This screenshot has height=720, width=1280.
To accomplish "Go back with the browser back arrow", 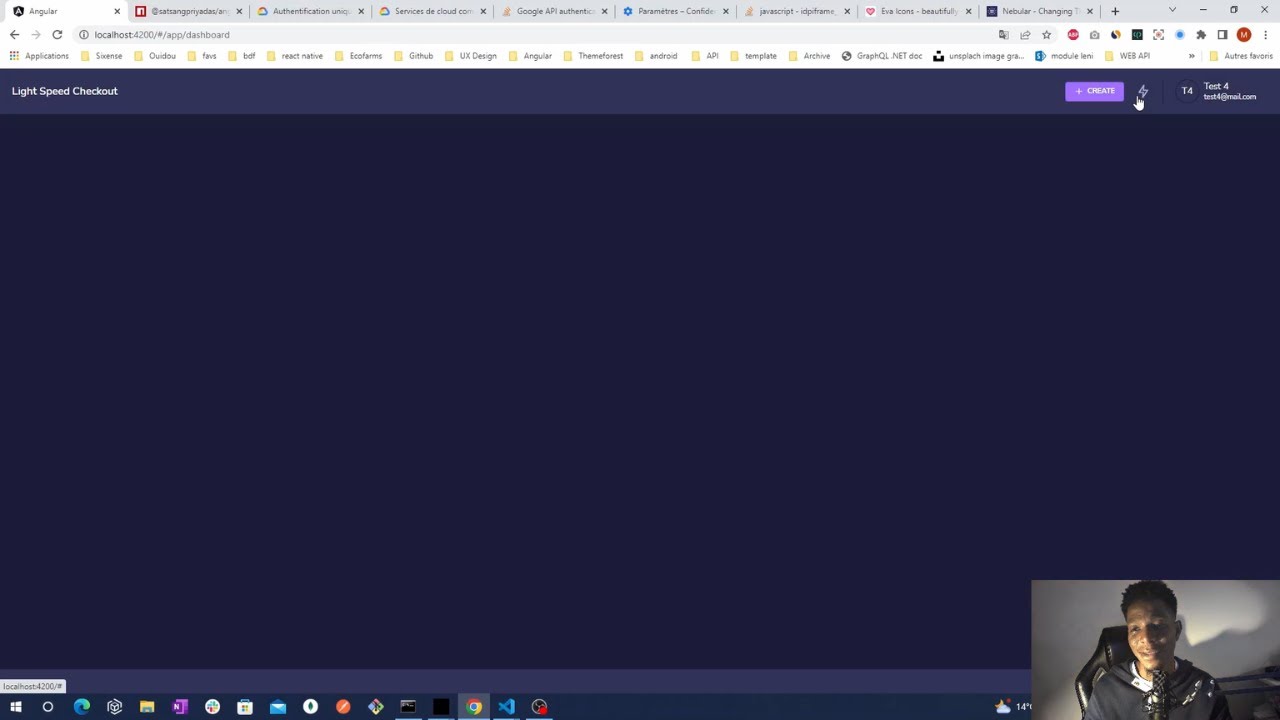I will [14, 35].
